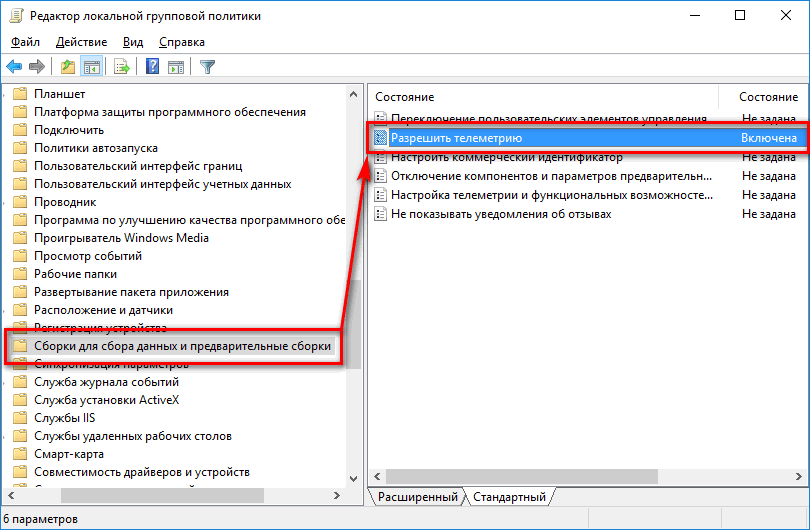The width and height of the screenshot is (810, 530).
Task: Go back with the blue left arrow
Action: [14, 67]
